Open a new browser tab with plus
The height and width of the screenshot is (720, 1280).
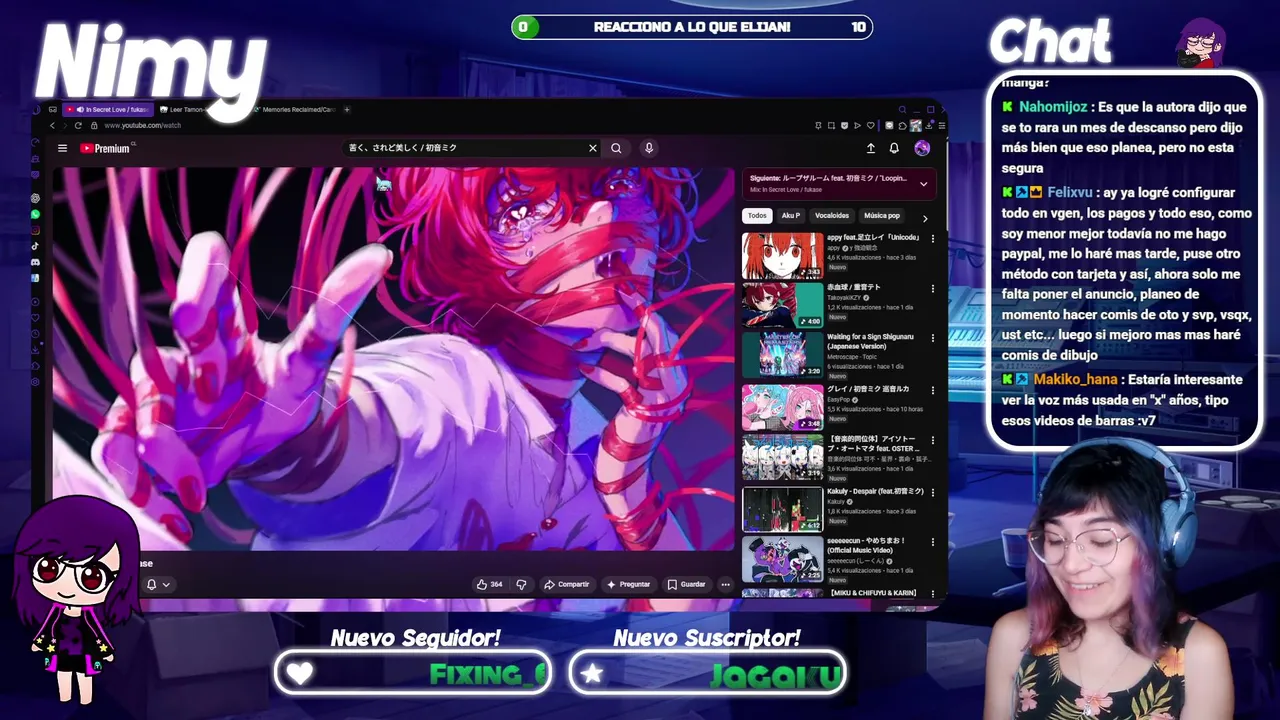[x=347, y=109]
